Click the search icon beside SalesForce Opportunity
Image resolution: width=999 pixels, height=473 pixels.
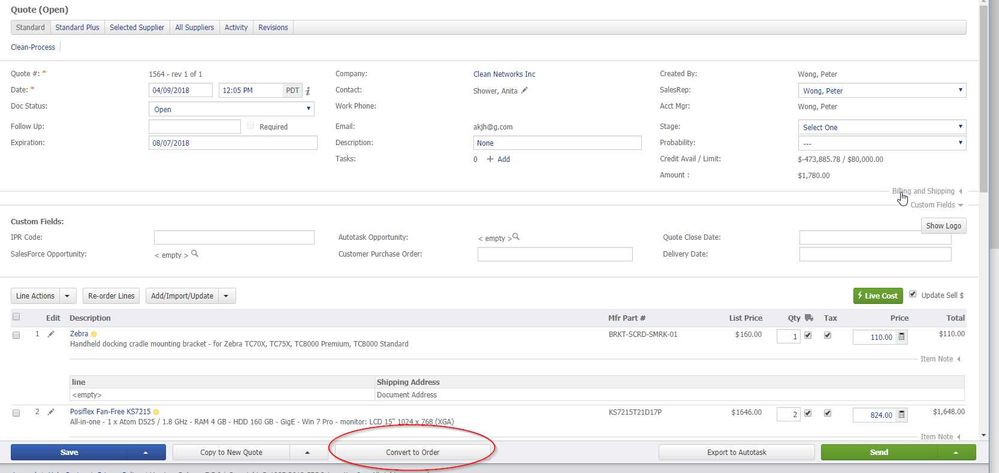click(194, 254)
